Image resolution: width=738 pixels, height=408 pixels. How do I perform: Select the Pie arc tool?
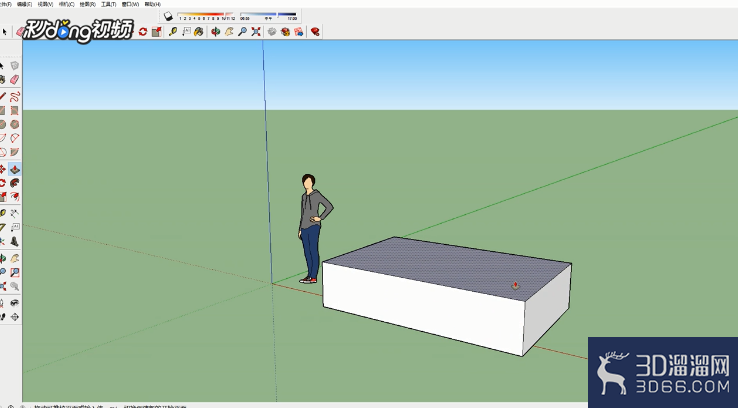click(15, 152)
